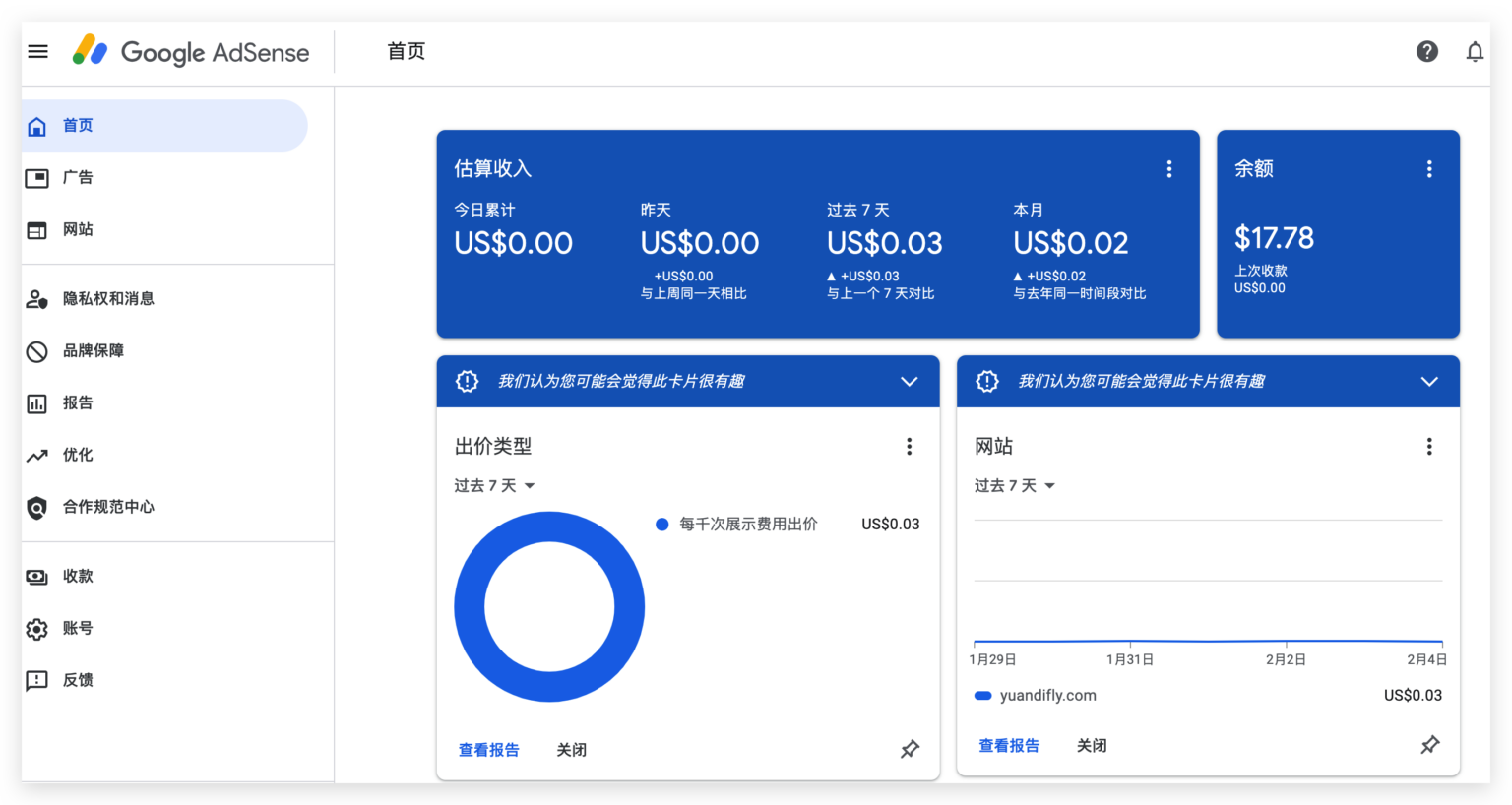Open the 优化 (Optimization) sidebar icon
The width and height of the screenshot is (1512, 805).
[35, 455]
